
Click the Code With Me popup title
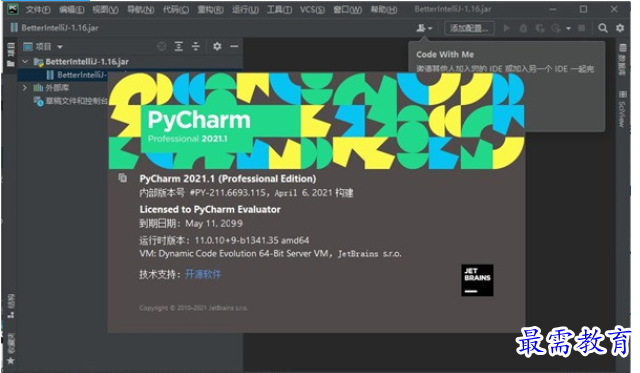pos(445,54)
